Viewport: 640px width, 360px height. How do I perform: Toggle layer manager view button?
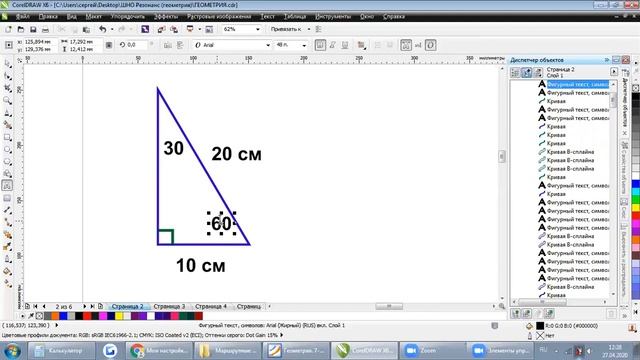click(538, 73)
